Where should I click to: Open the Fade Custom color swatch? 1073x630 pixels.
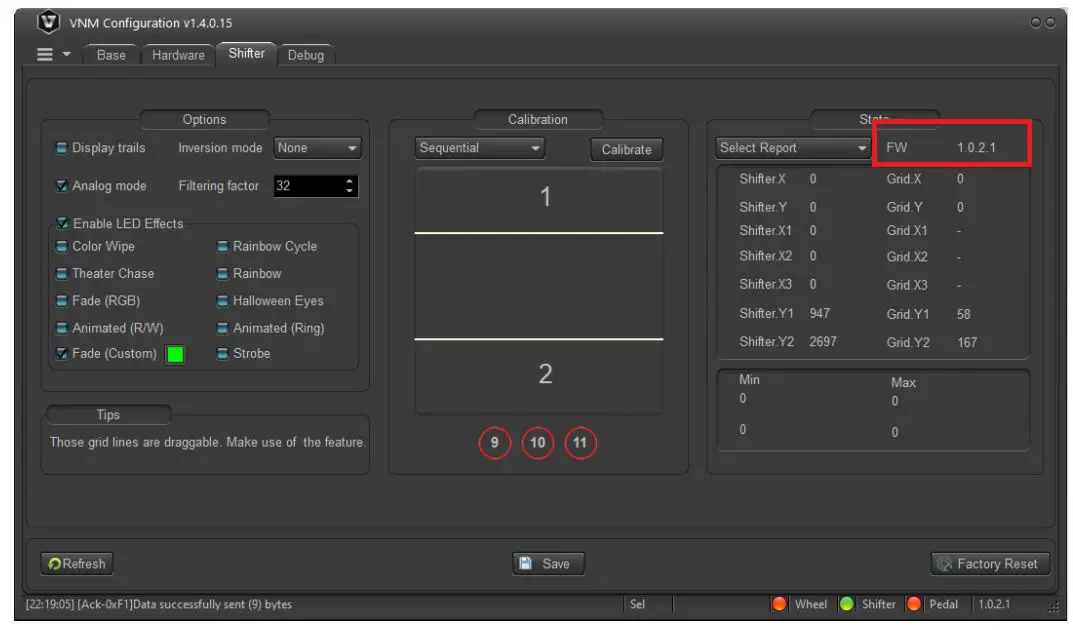pos(176,353)
